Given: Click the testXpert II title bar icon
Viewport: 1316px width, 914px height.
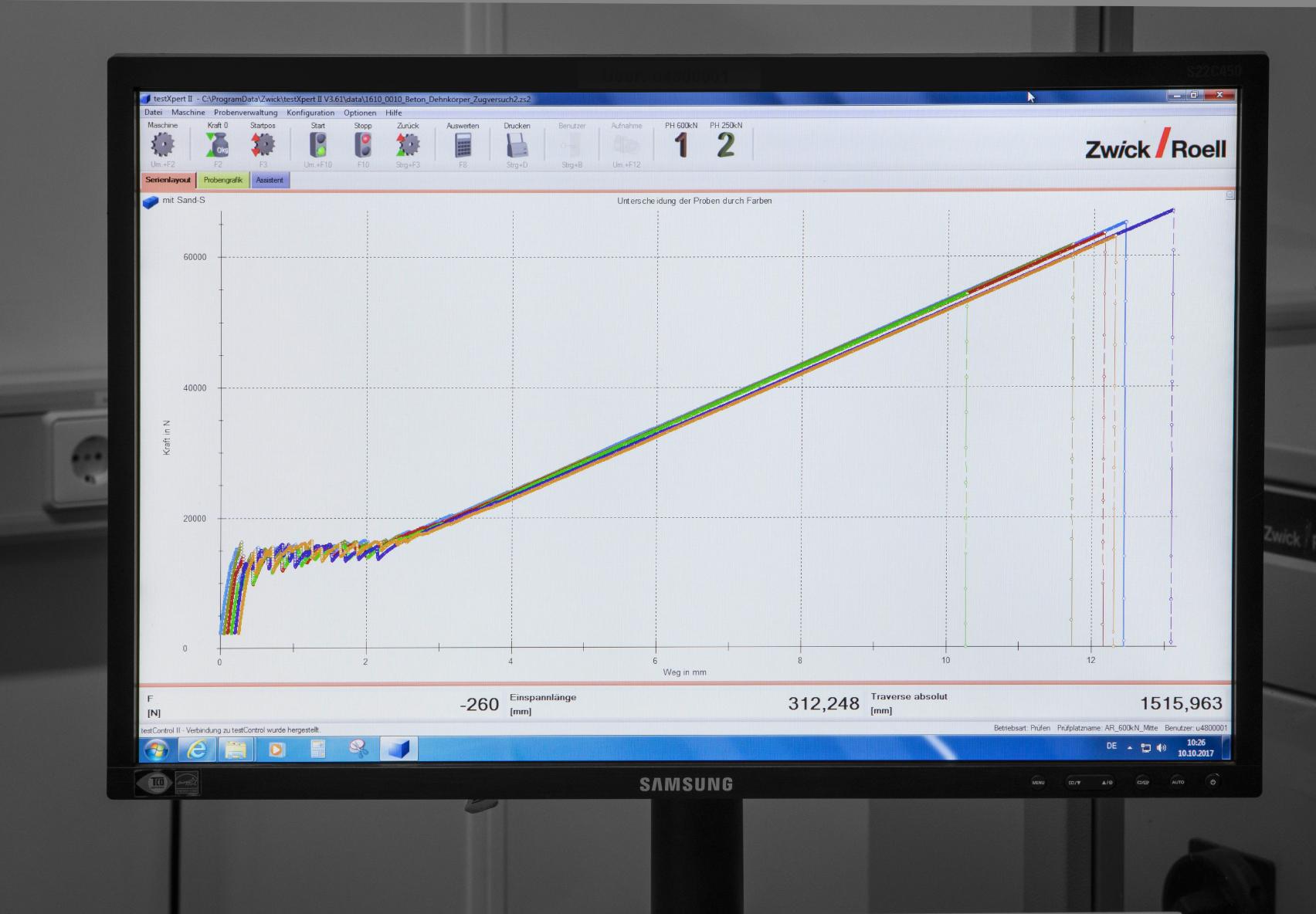Looking at the screenshot, I should tap(145, 99).
